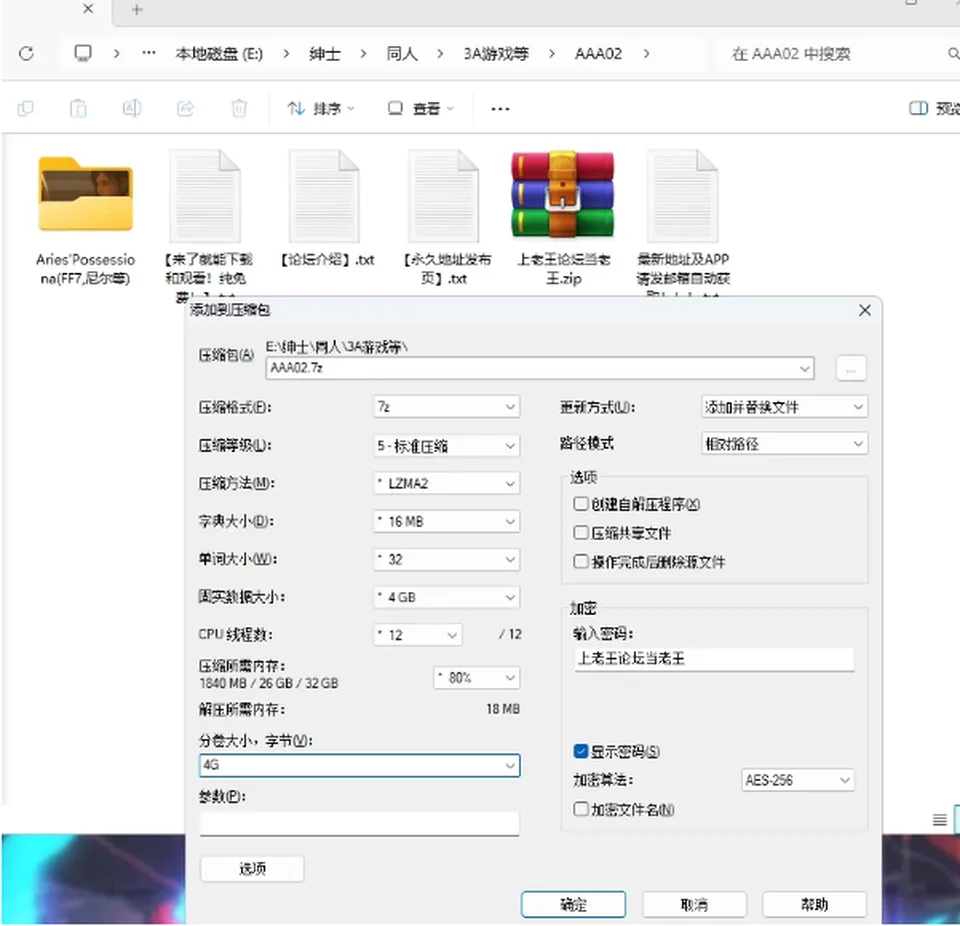
Task: Click the copy icon in Explorer toolbar
Action: 25,108
